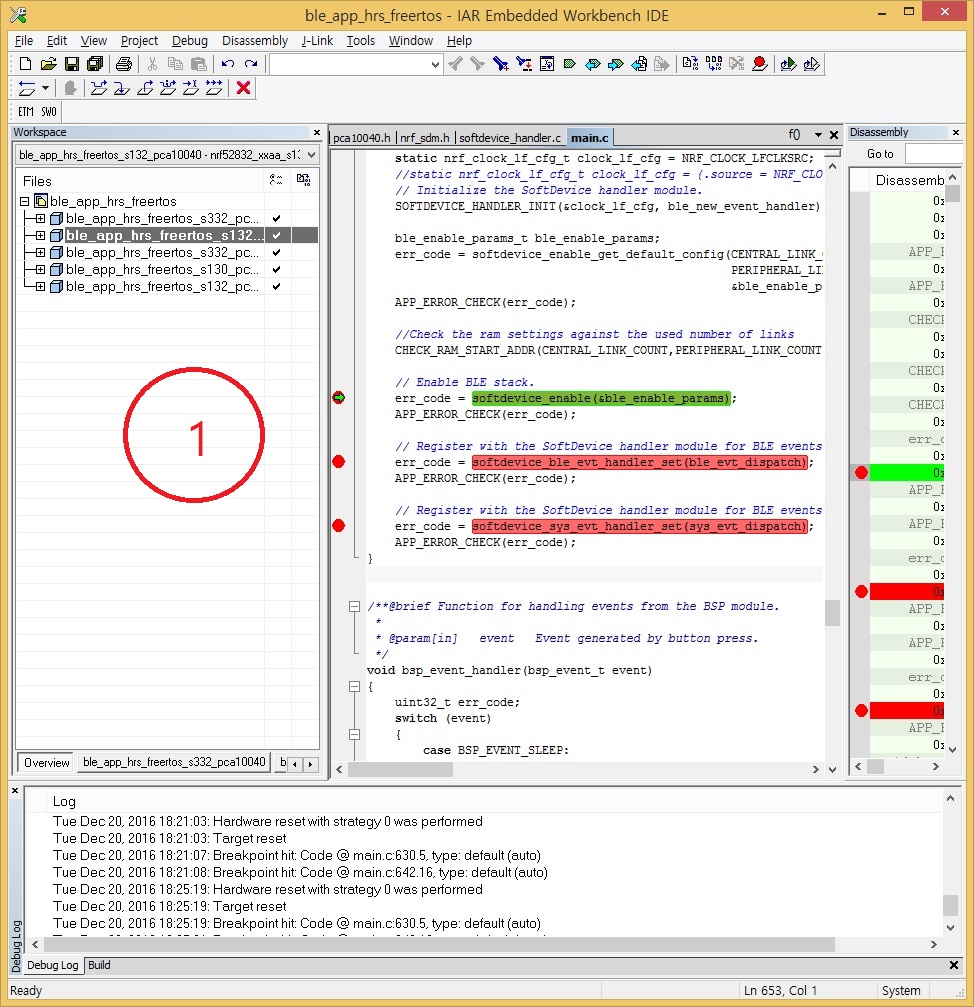
Task: Toggle breakpoint on softdevice_sys_evt_handler_set line
Action: (339, 526)
